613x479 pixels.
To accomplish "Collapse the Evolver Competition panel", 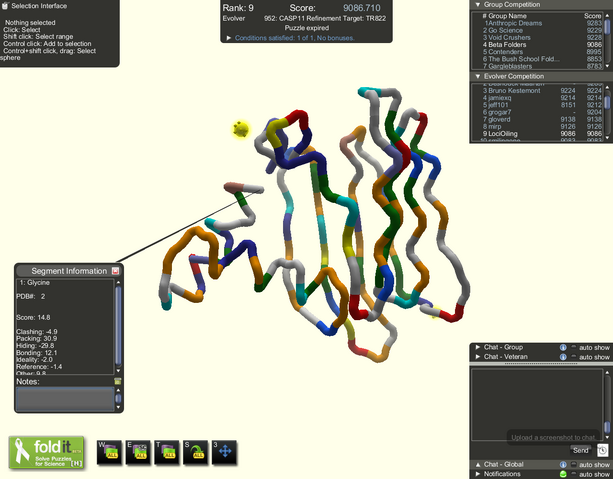I will 477,76.
